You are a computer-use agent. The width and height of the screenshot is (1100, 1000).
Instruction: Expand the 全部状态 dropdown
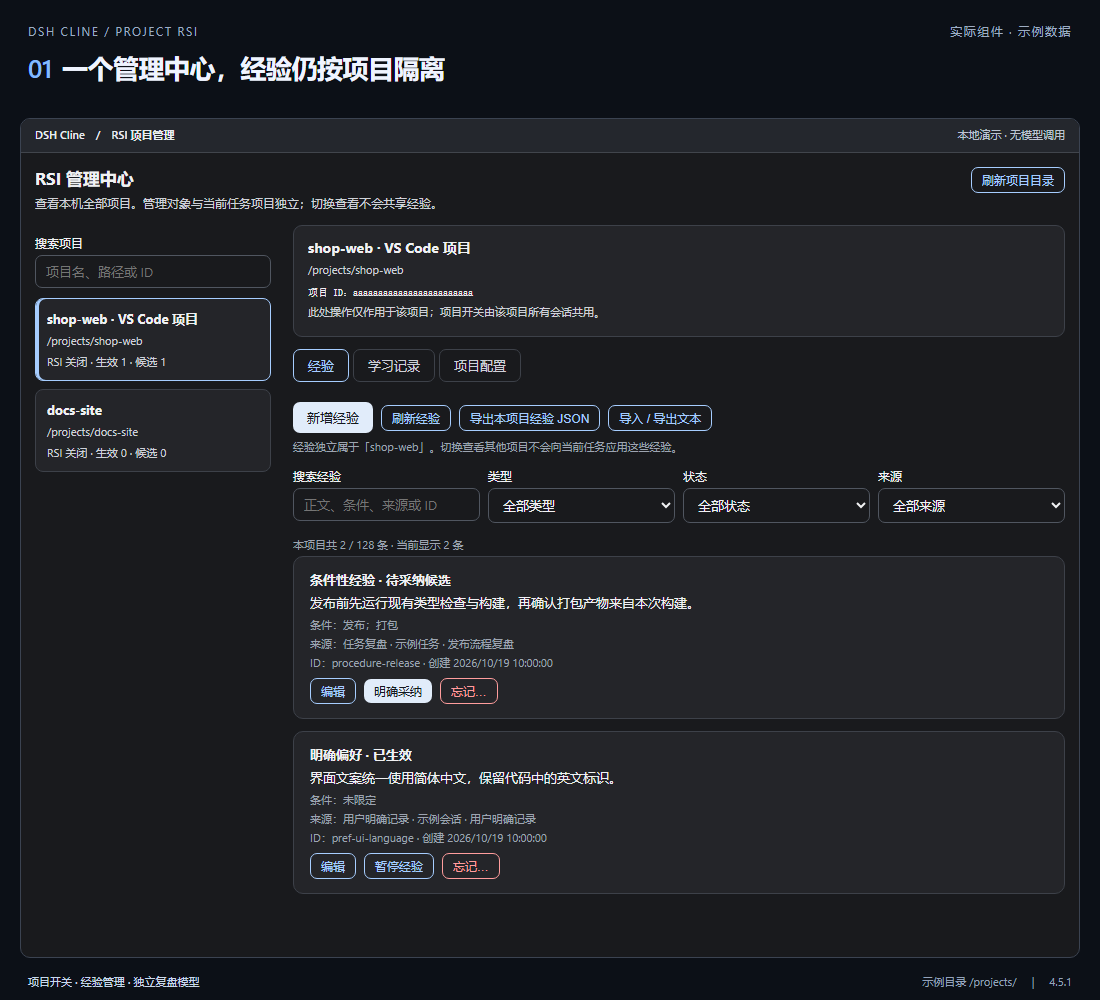[x=776, y=505]
